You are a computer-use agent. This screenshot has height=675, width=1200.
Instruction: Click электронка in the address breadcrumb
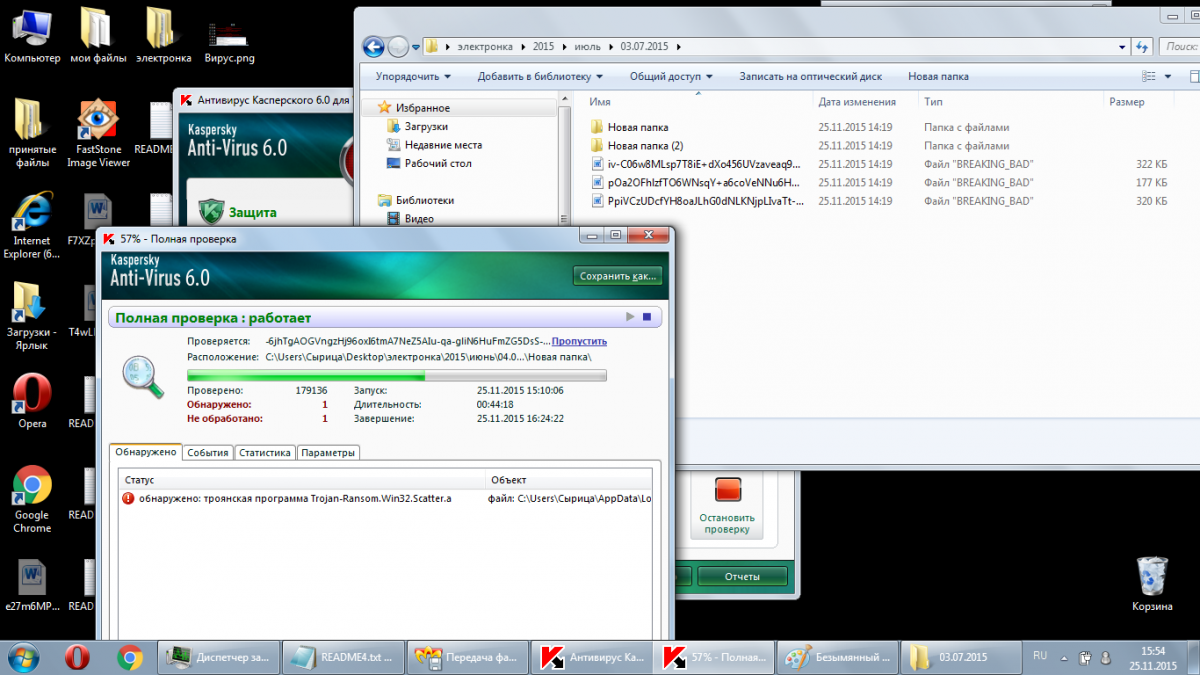pos(485,46)
